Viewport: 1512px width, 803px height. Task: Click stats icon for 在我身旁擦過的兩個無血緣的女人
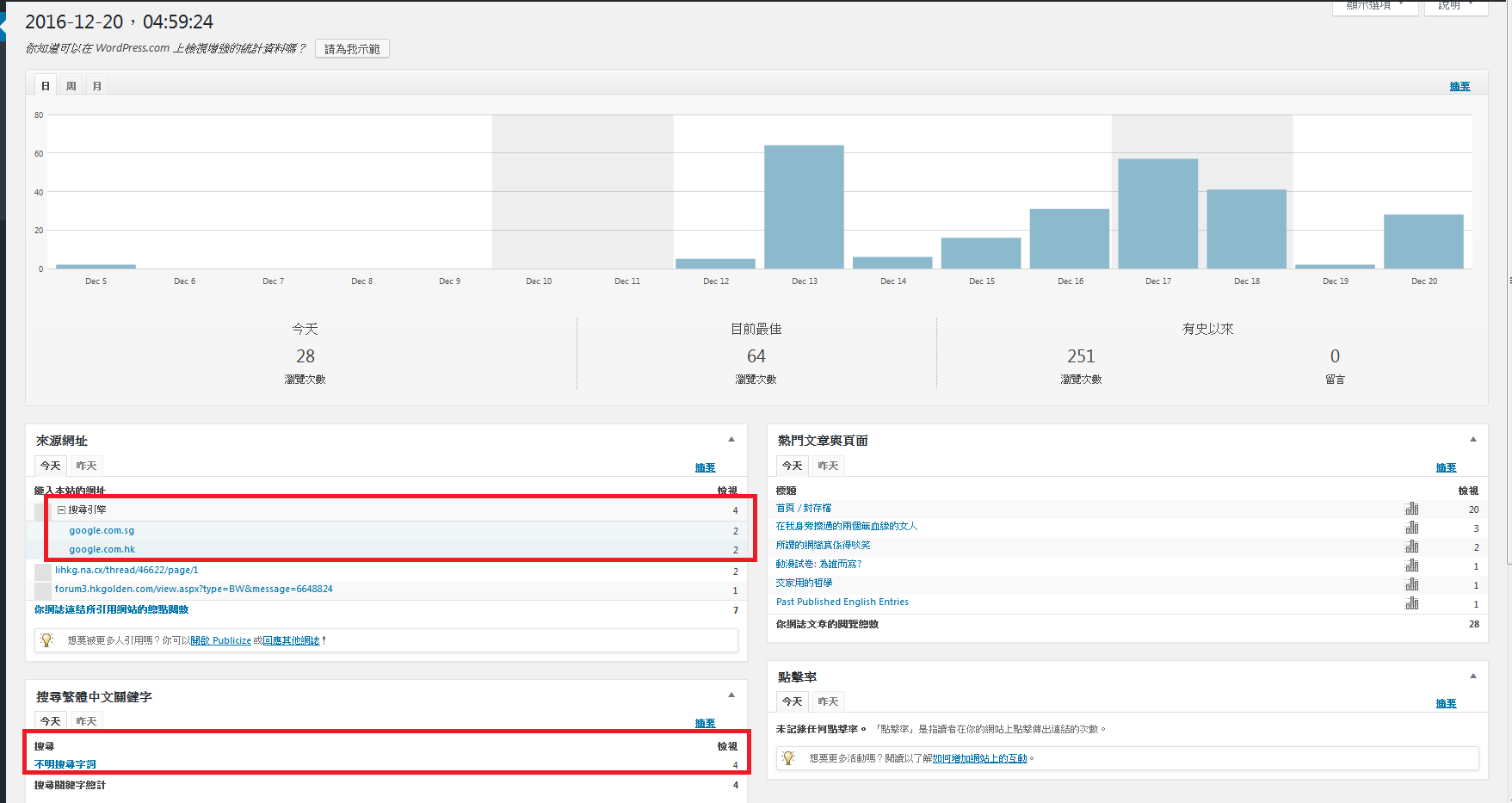pos(1411,528)
